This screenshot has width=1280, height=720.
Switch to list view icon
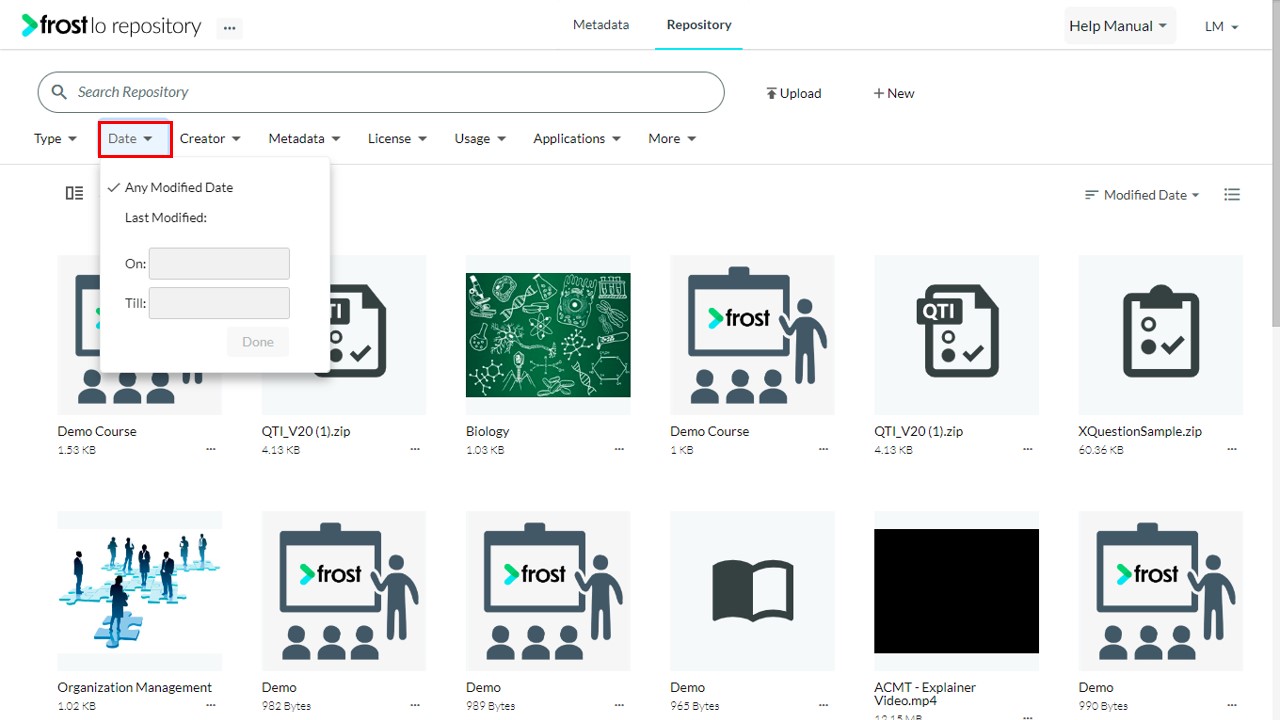1232,195
